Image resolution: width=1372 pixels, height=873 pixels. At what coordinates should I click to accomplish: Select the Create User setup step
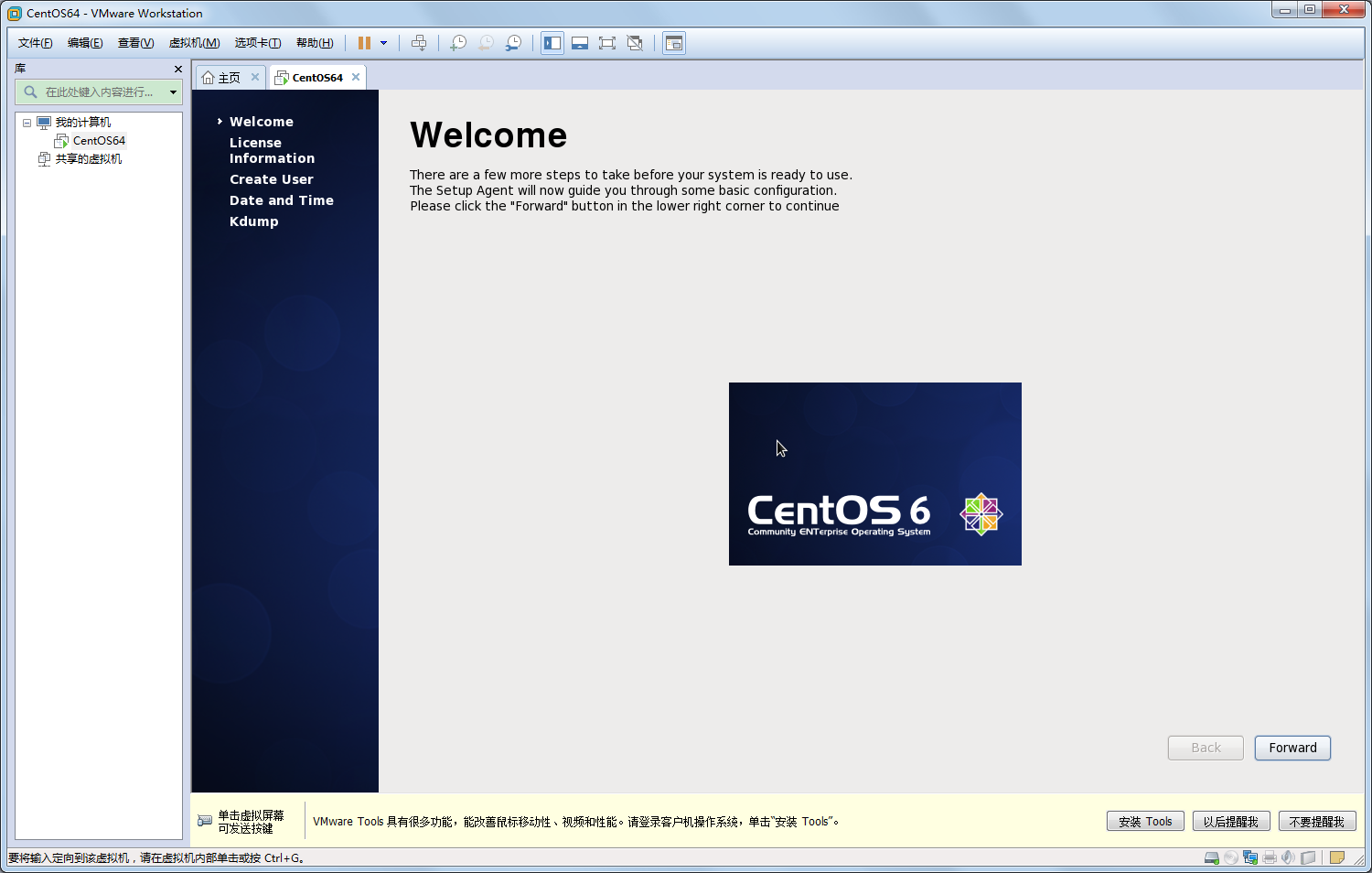coord(272,179)
